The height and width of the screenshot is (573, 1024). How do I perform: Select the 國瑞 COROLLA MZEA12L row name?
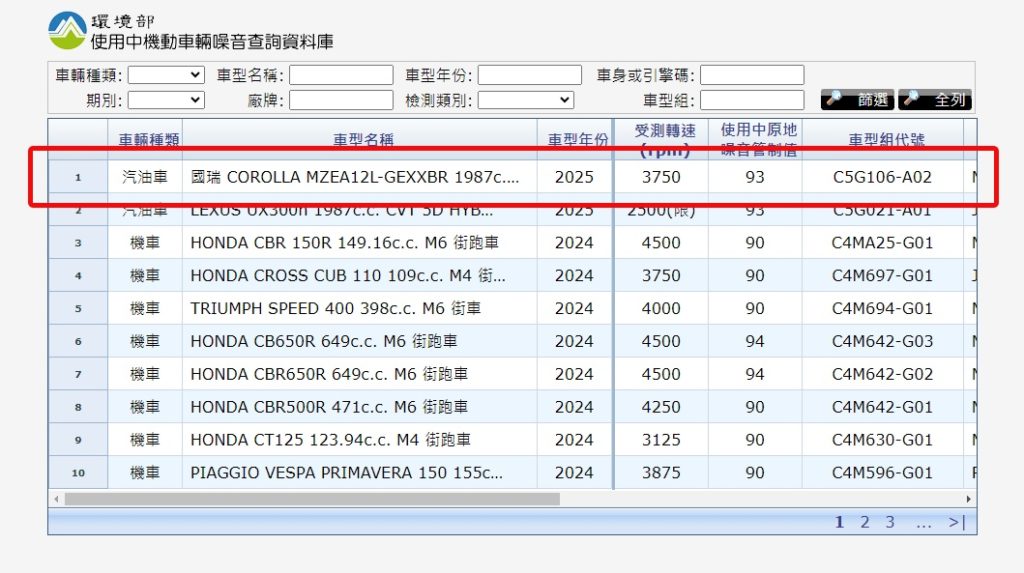pyautogui.click(x=355, y=177)
